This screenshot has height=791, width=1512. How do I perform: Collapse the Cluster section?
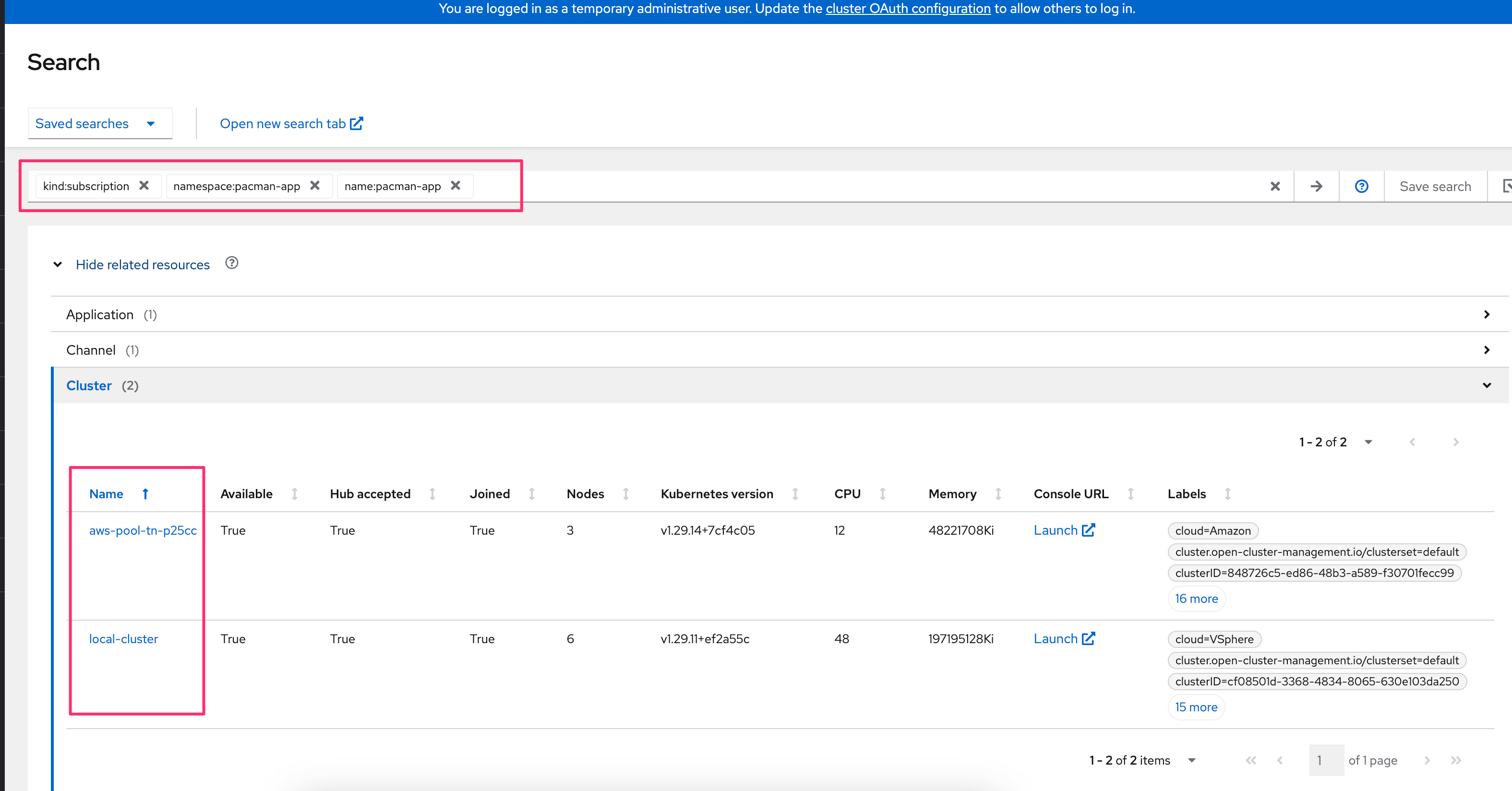click(1486, 385)
